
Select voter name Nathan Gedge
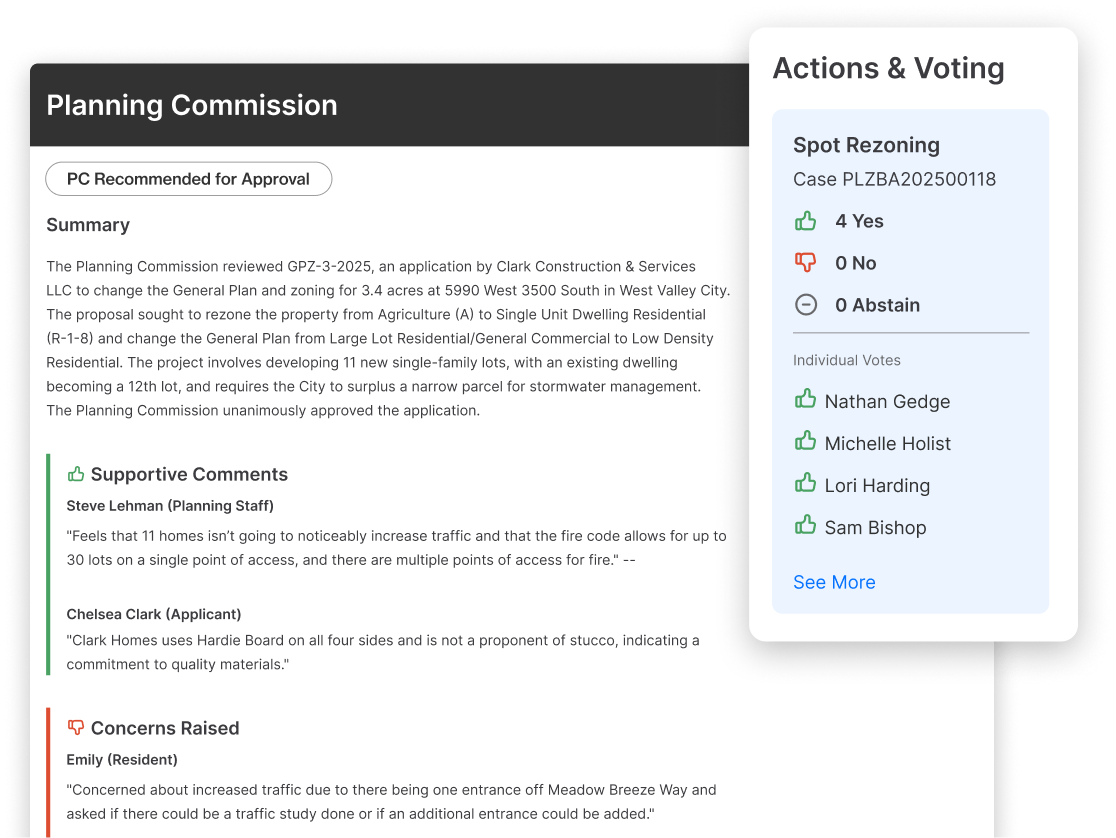tap(888, 402)
